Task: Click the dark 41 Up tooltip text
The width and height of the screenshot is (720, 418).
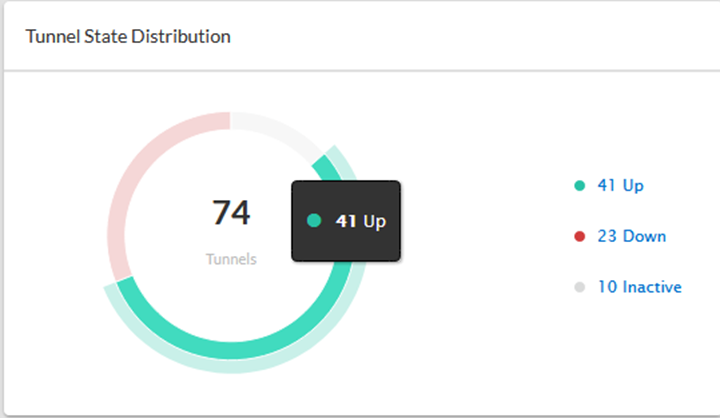Action: coord(360,221)
